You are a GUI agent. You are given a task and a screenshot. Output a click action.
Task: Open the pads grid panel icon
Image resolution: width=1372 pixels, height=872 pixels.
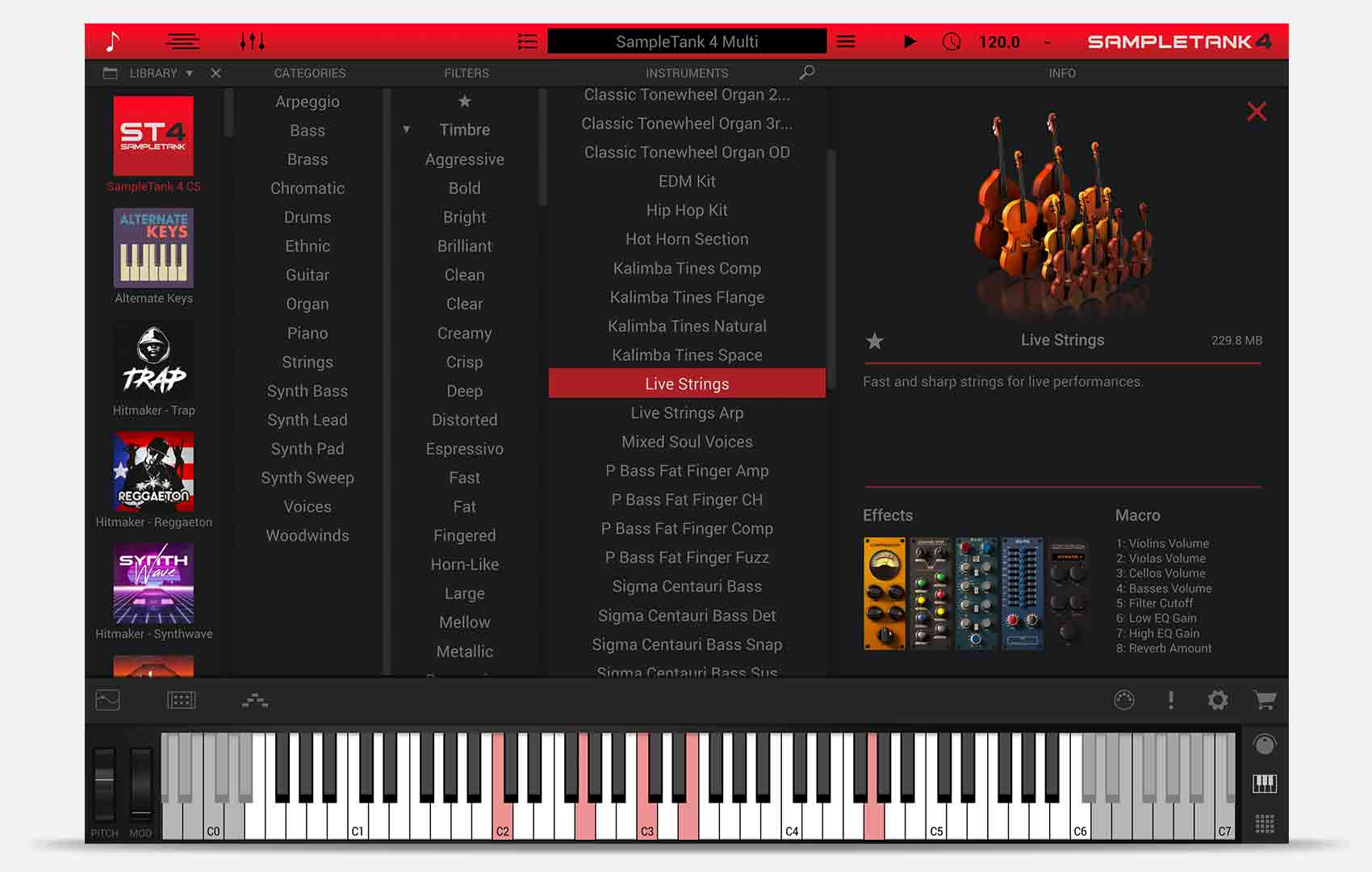click(x=182, y=700)
